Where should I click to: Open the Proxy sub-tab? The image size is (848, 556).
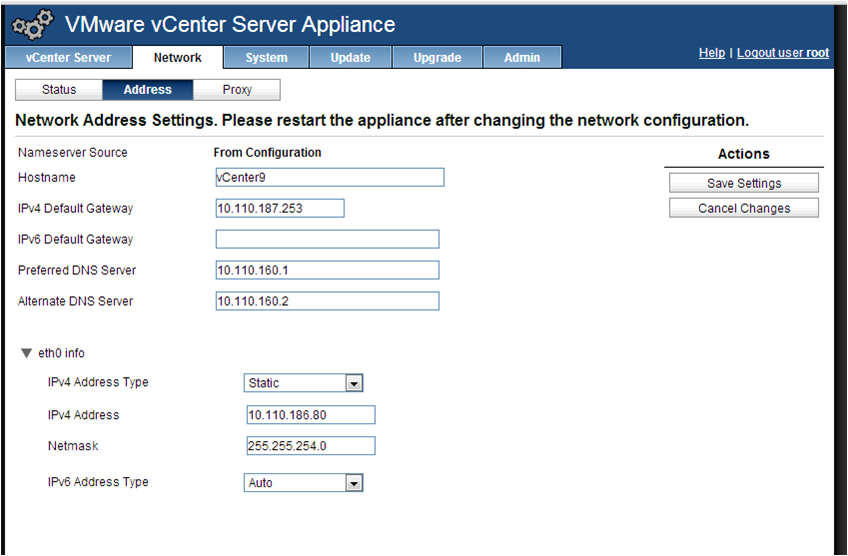pyautogui.click(x=237, y=90)
